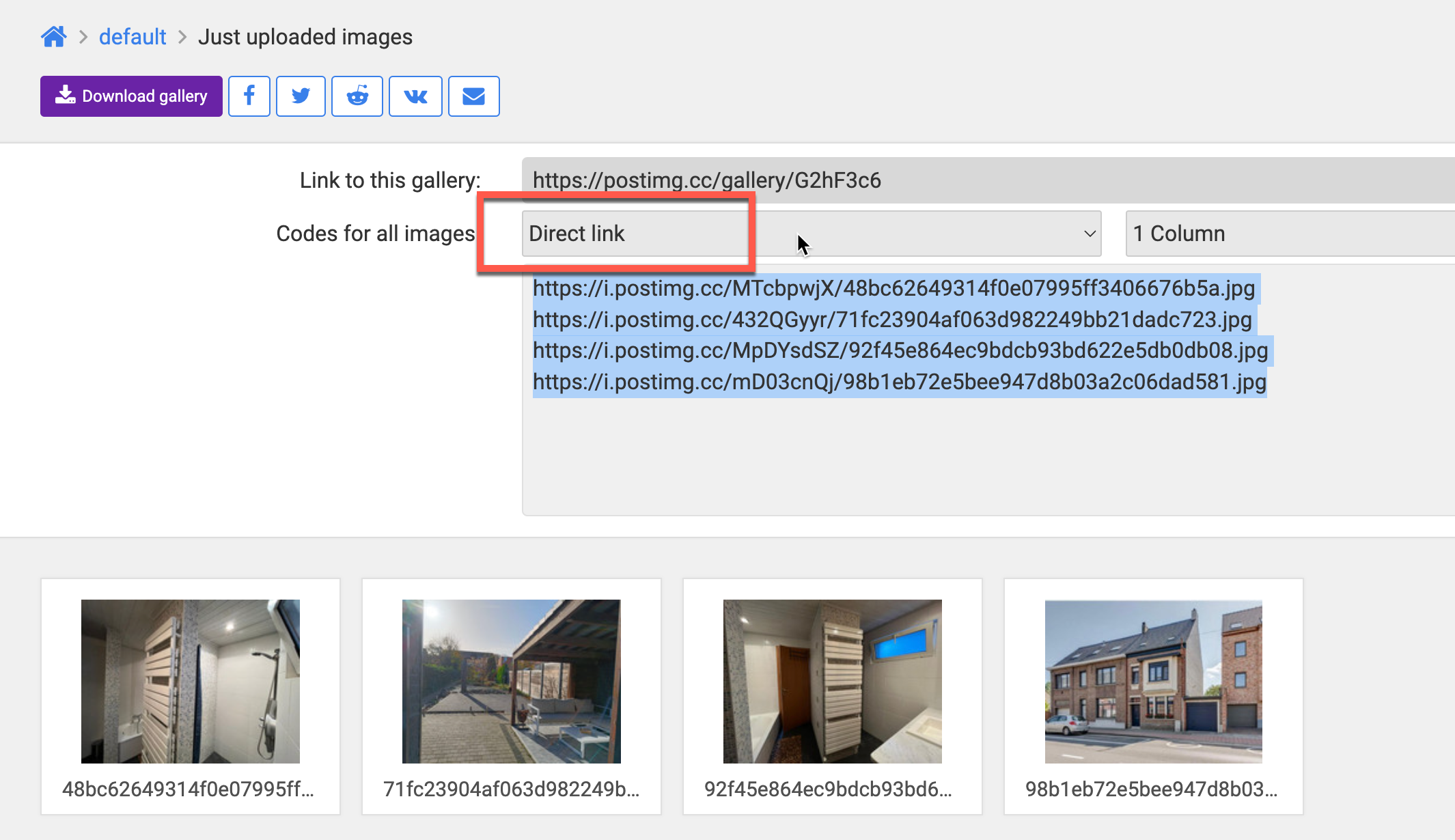1455x840 pixels.
Task: Click the Codes for all images label
Action: (x=376, y=234)
